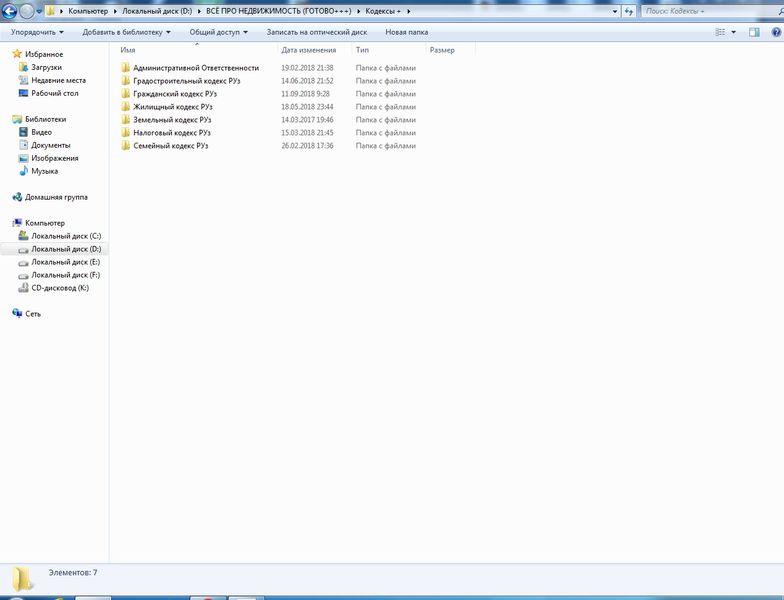Select Локальный диск (E:) in the navigation tree
This screenshot has width=784, height=600.
[65, 262]
